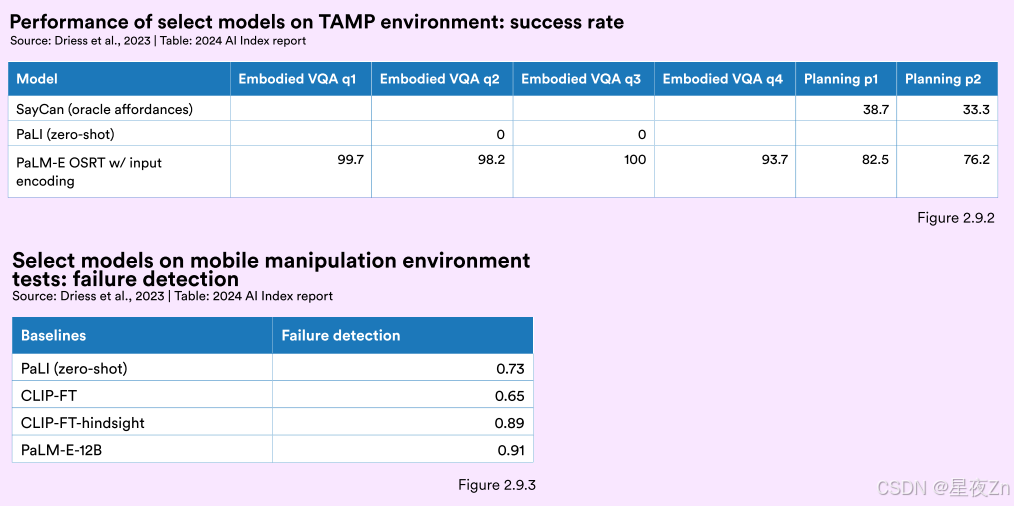Click the "Figure 2.9.2" caption

click(956, 218)
